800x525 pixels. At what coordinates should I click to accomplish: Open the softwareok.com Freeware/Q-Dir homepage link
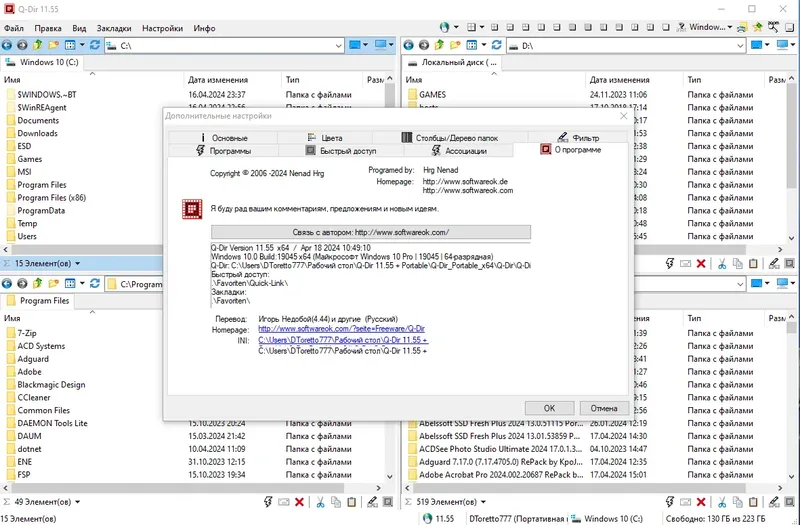point(341,329)
